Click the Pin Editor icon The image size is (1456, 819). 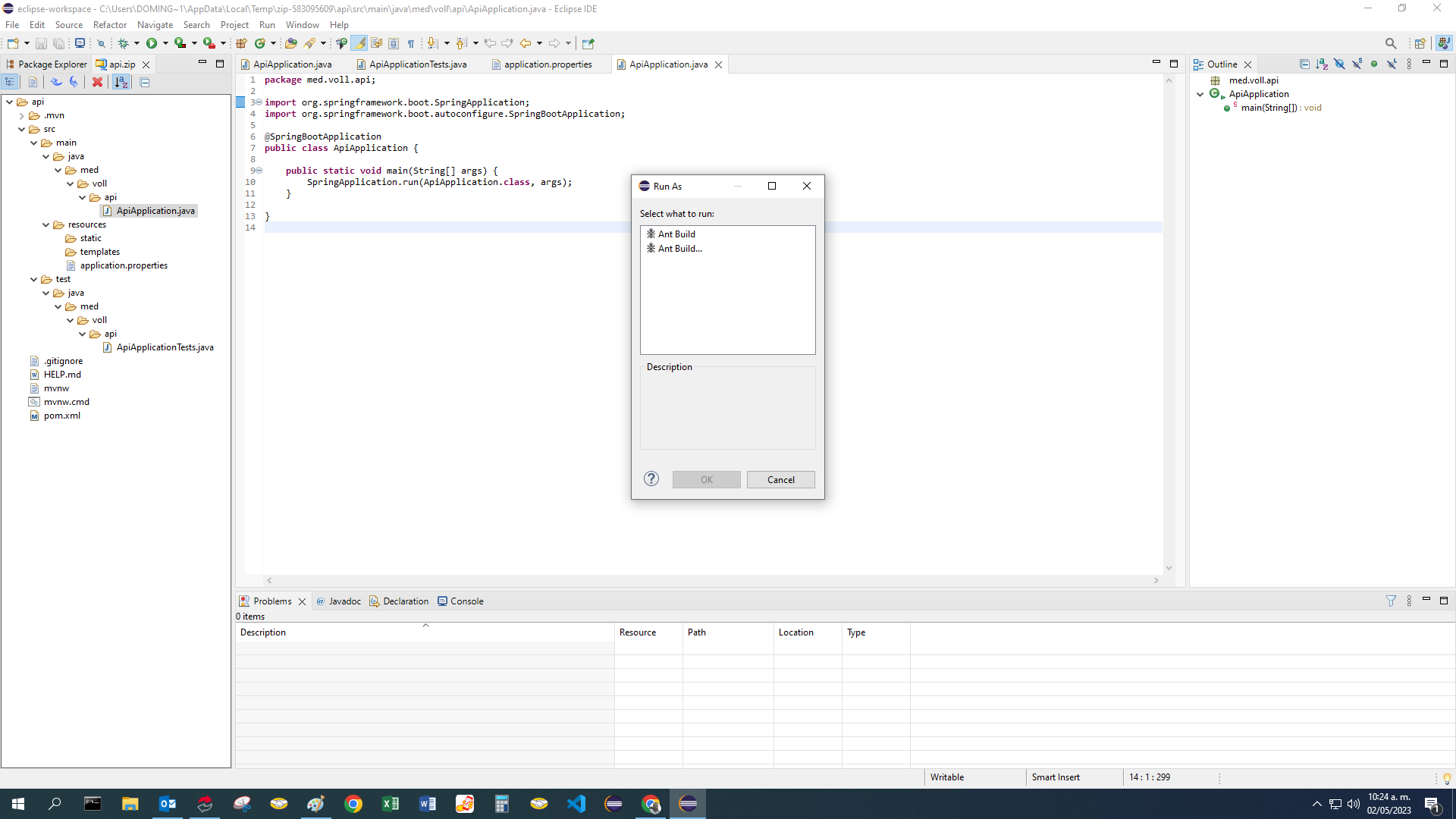coord(588,43)
